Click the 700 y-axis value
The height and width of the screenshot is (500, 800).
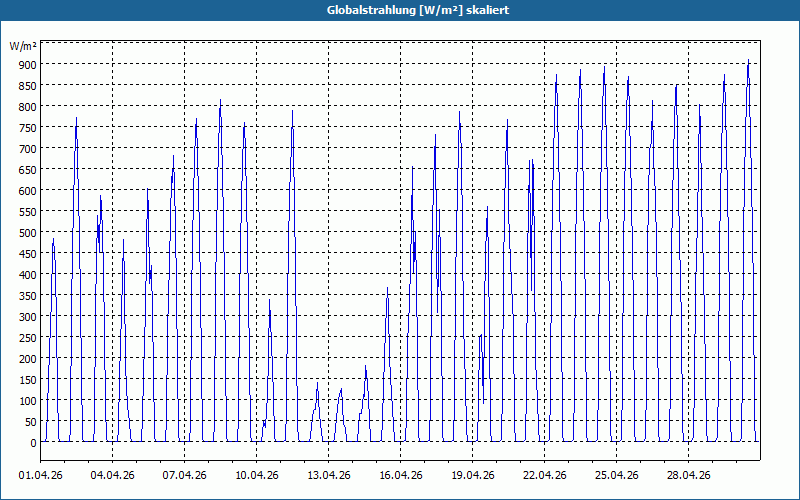pos(28,148)
